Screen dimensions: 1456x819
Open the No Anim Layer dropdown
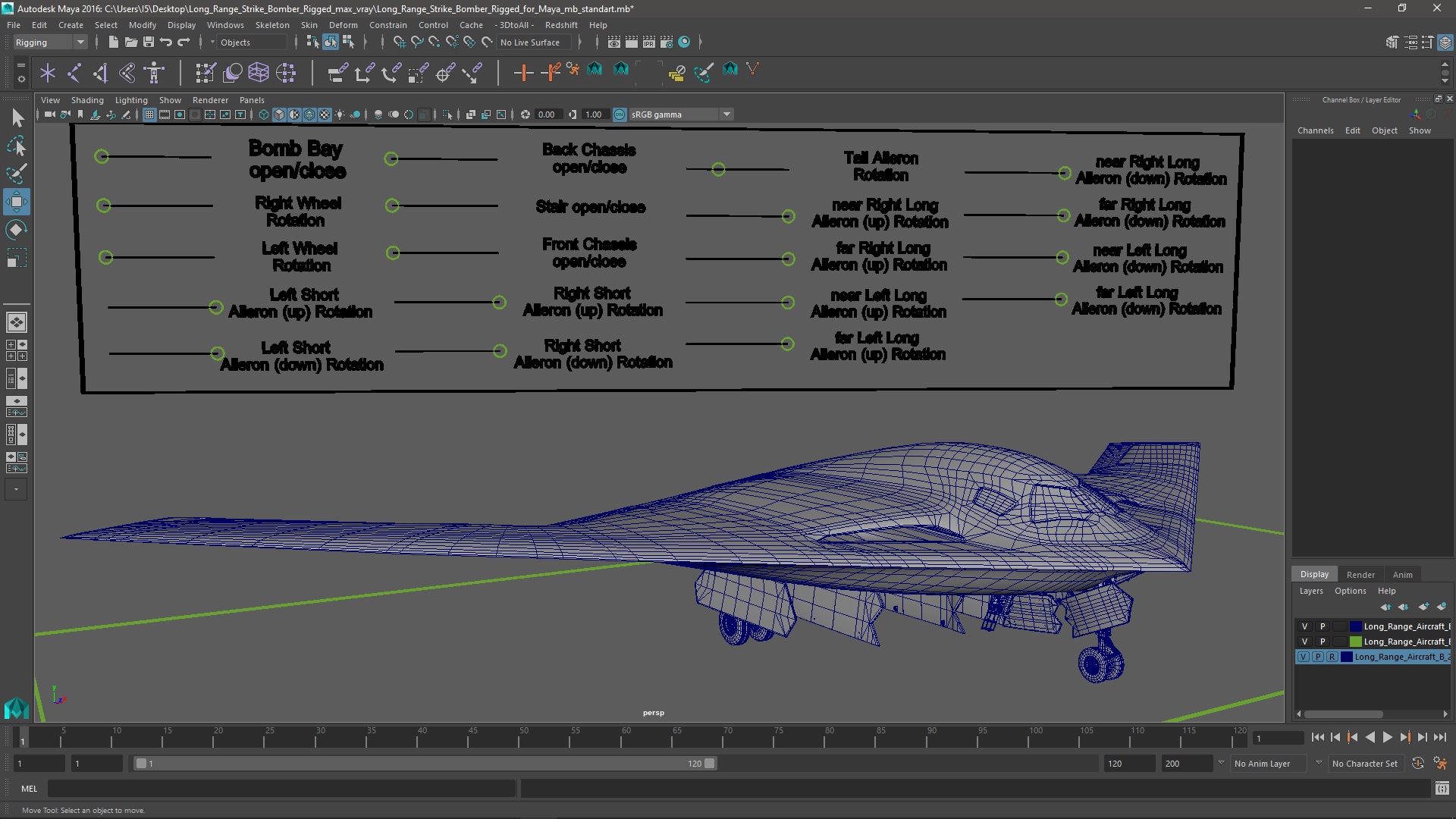[x=1318, y=764]
